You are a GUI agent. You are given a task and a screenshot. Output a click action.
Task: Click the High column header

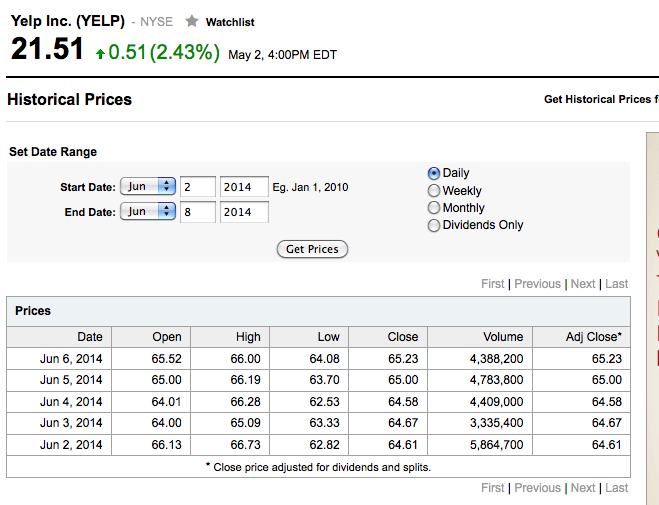click(x=230, y=337)
